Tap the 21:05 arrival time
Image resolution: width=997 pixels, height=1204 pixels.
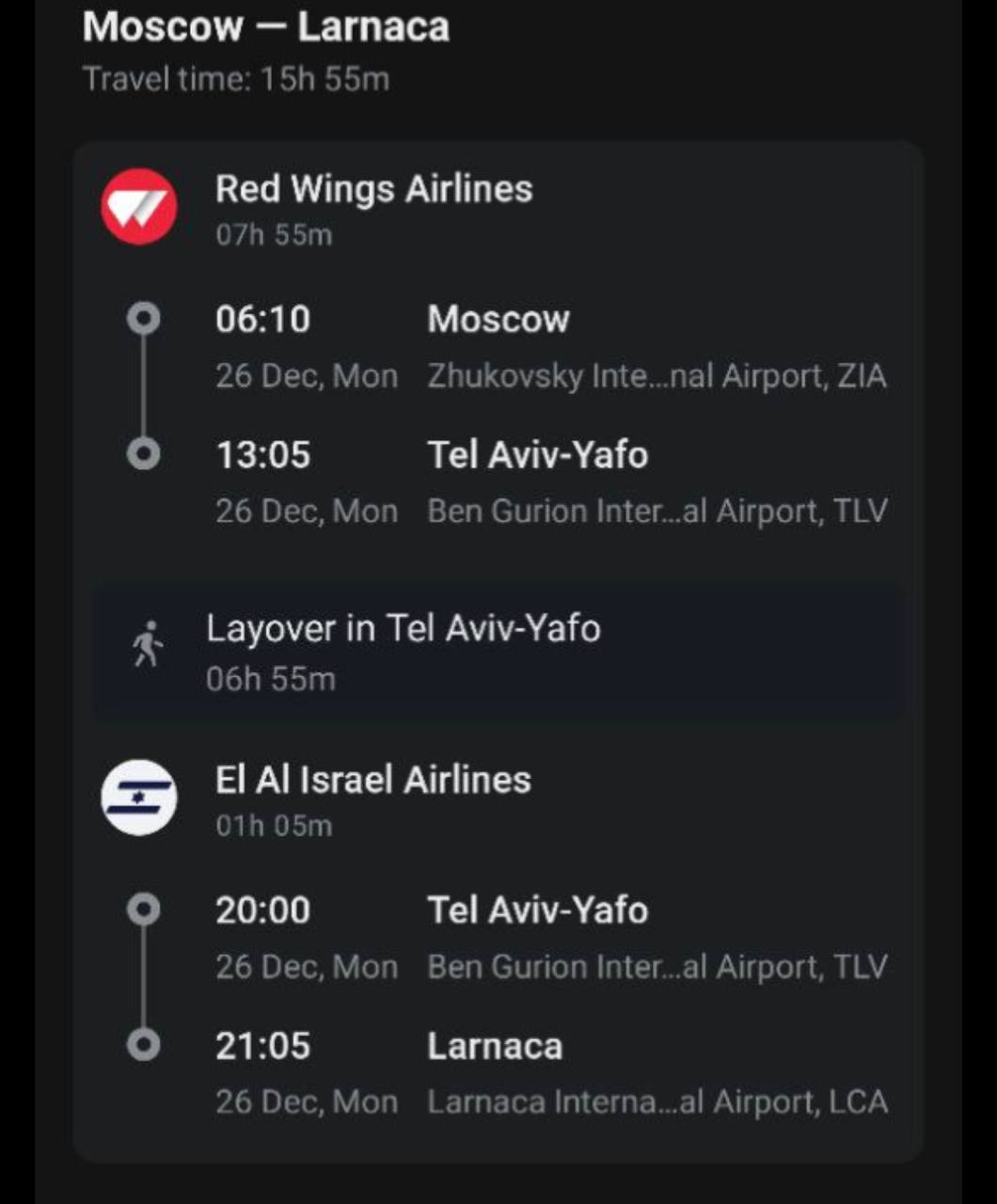tap(262, 1046)
